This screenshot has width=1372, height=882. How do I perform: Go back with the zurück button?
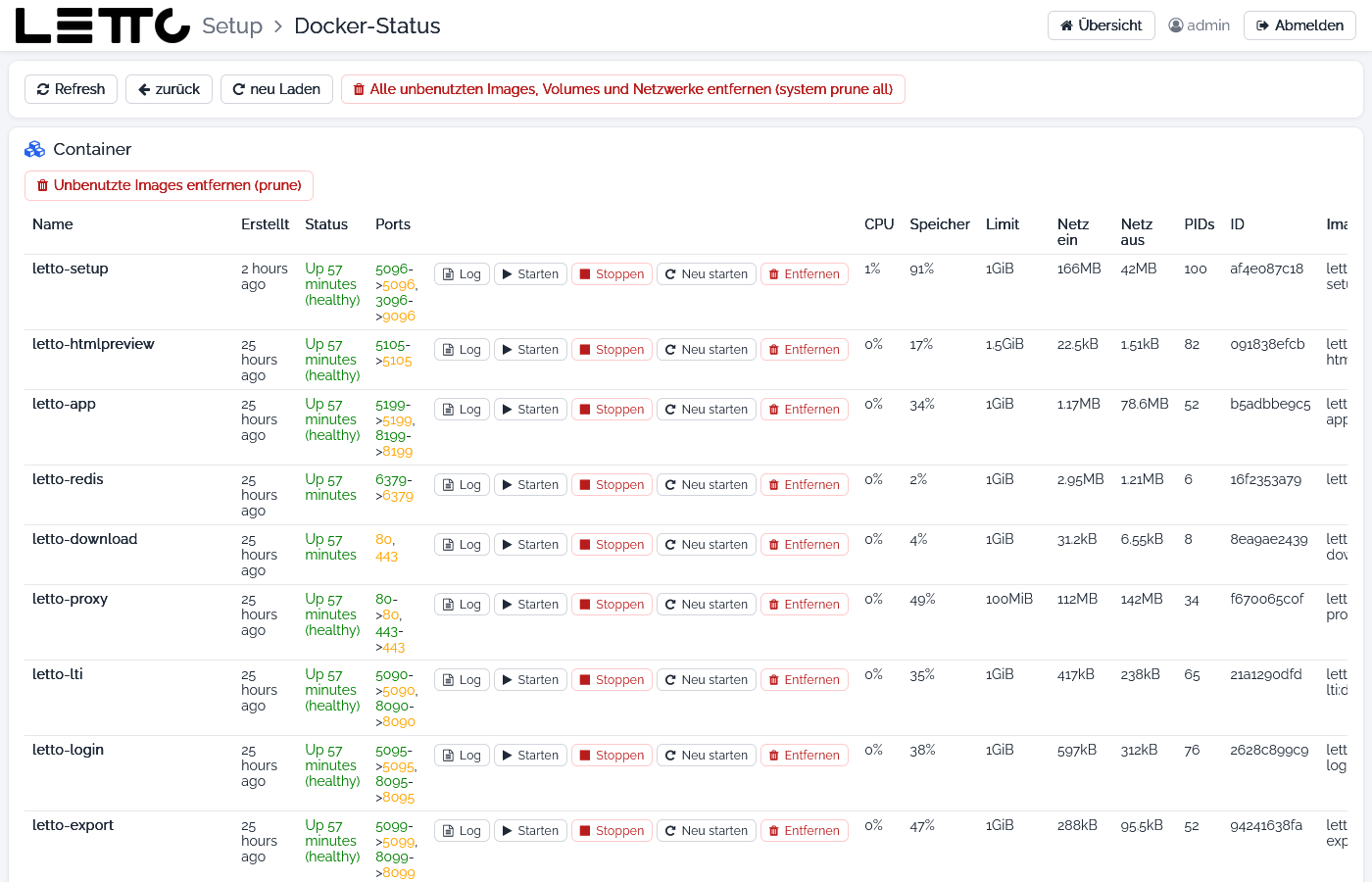(169, 89)
